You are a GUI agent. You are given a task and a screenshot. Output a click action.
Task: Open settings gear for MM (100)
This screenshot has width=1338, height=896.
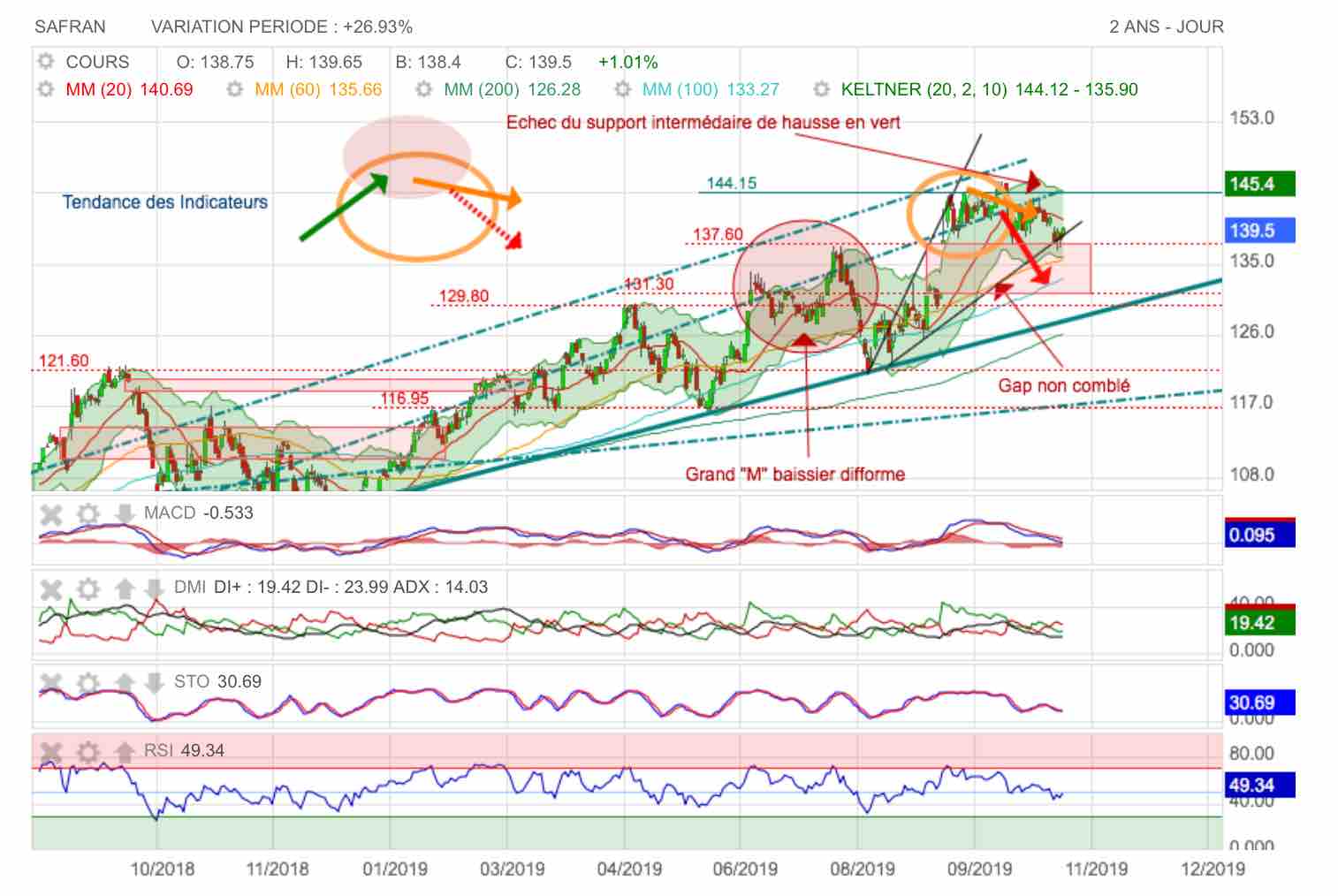point(623,89)
